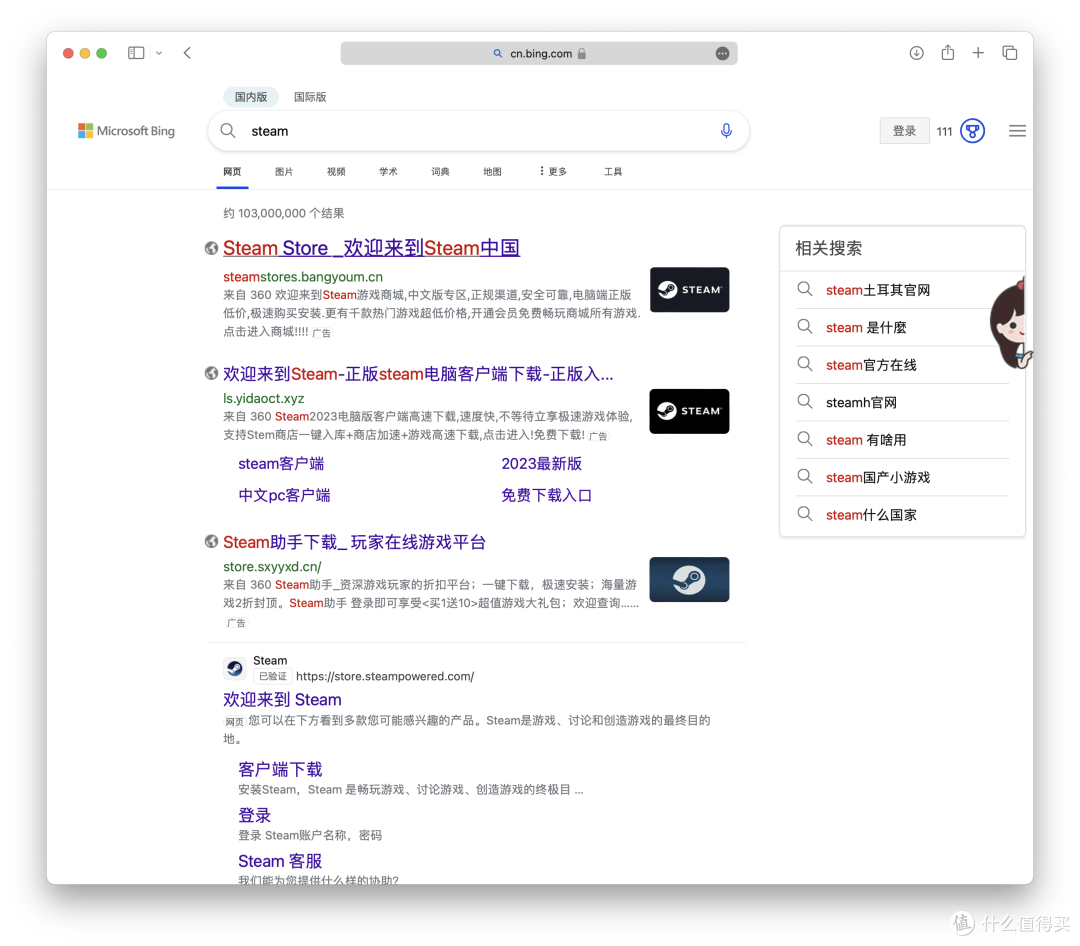The height and width of the screenshot is (946, 1080).
Task: Open a new tab with plus icon
Action: point(978,53)
